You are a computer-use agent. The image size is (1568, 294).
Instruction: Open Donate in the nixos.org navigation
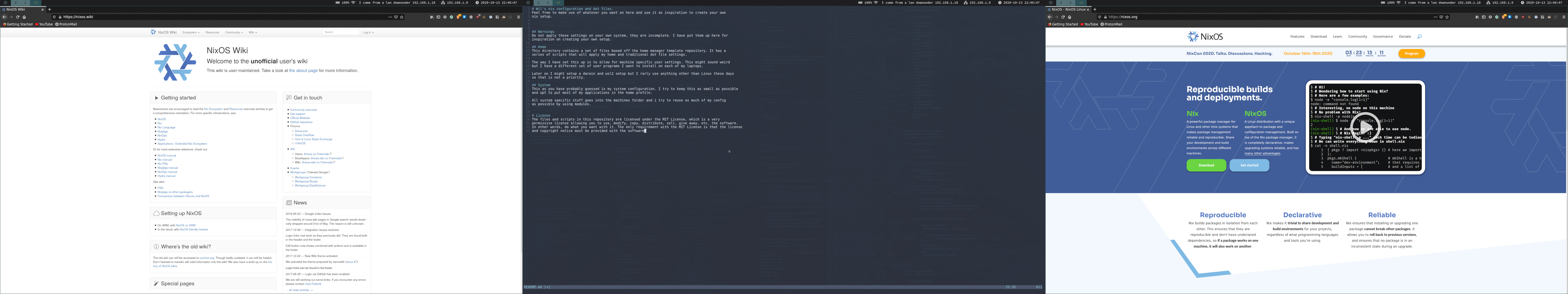click(x=1405, y=36)
